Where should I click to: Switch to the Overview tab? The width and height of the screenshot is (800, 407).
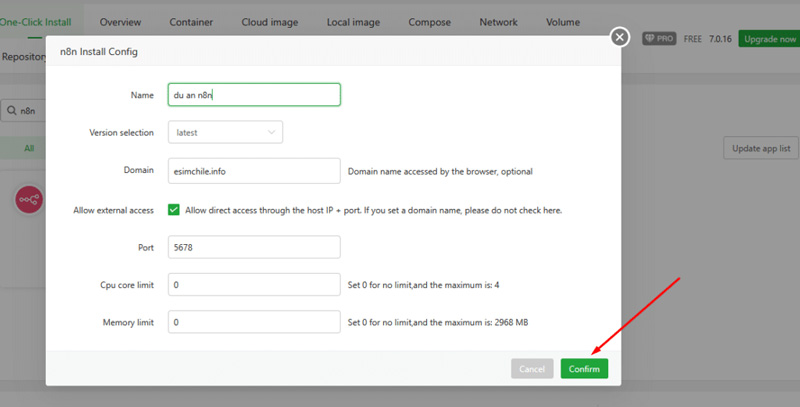(120, 22)
